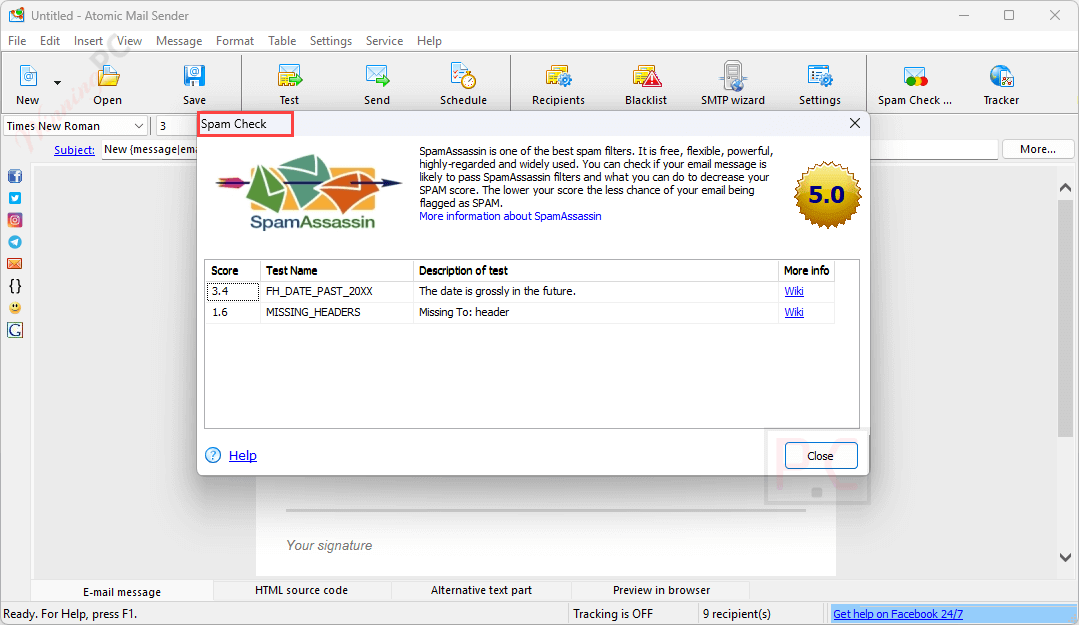The image size is (1079, 625).
Task: Click the Help question mark icon
Action: pos(213,455)
